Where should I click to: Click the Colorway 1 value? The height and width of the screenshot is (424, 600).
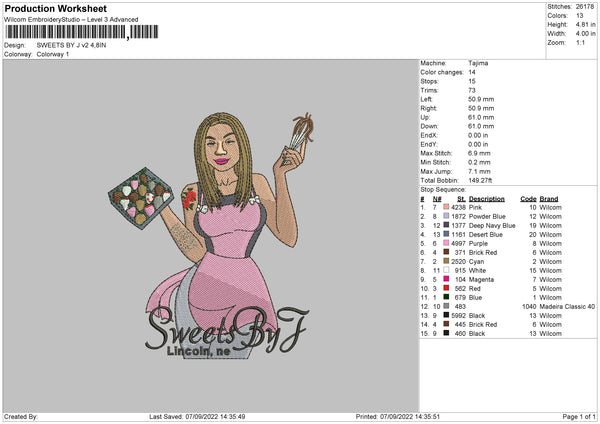(53, 54)
